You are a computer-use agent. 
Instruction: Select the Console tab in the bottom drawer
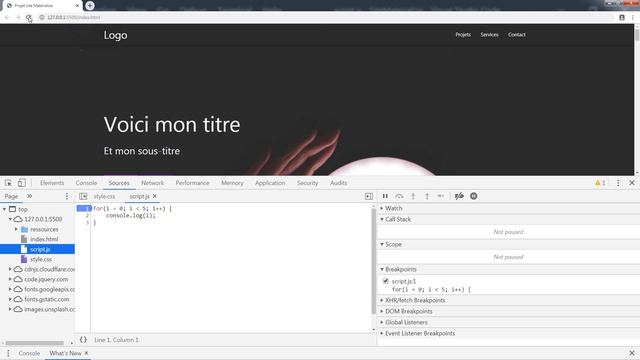click(x=29, y=353)
